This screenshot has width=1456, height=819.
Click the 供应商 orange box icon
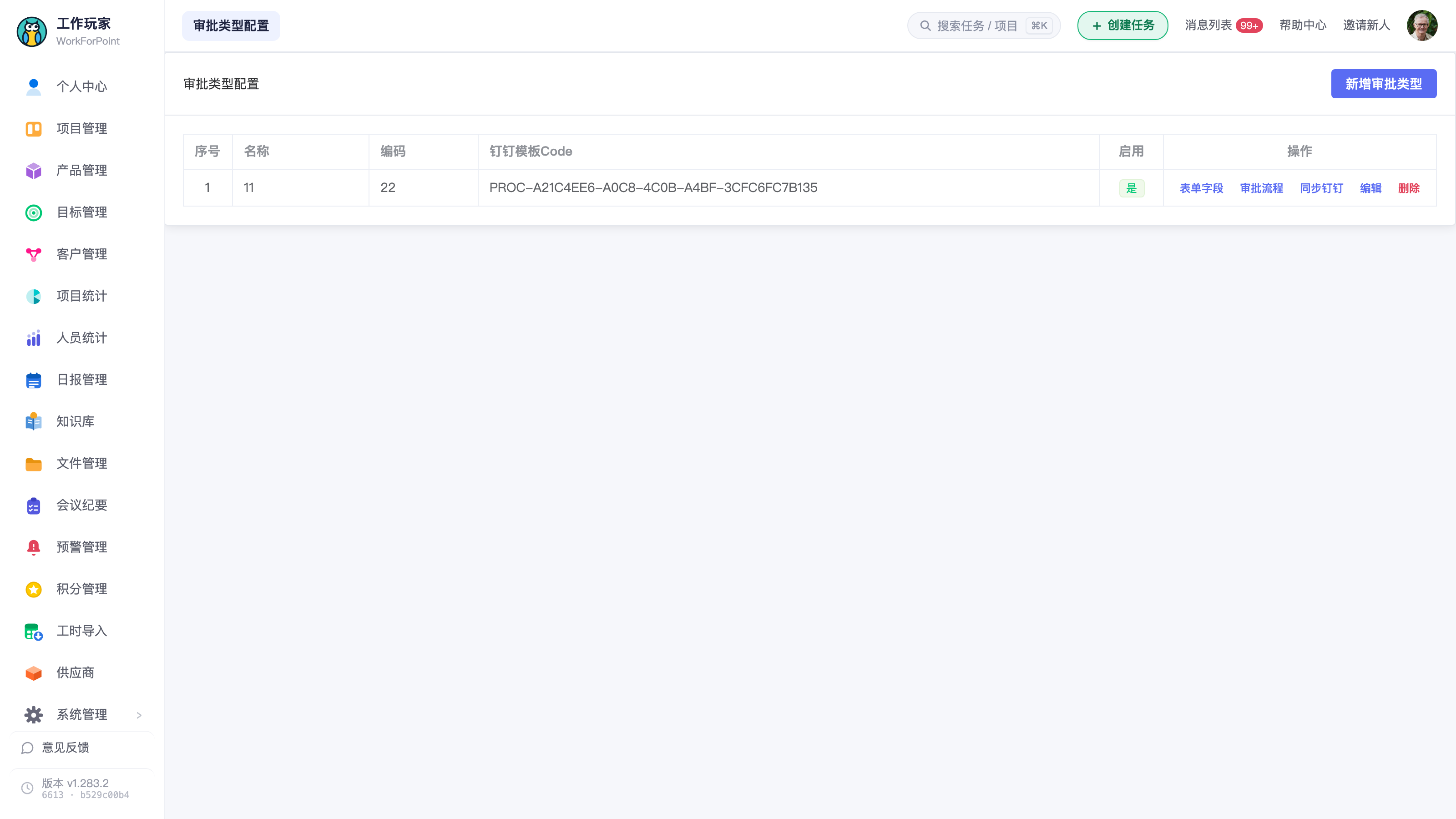click(x=33, y=673)
